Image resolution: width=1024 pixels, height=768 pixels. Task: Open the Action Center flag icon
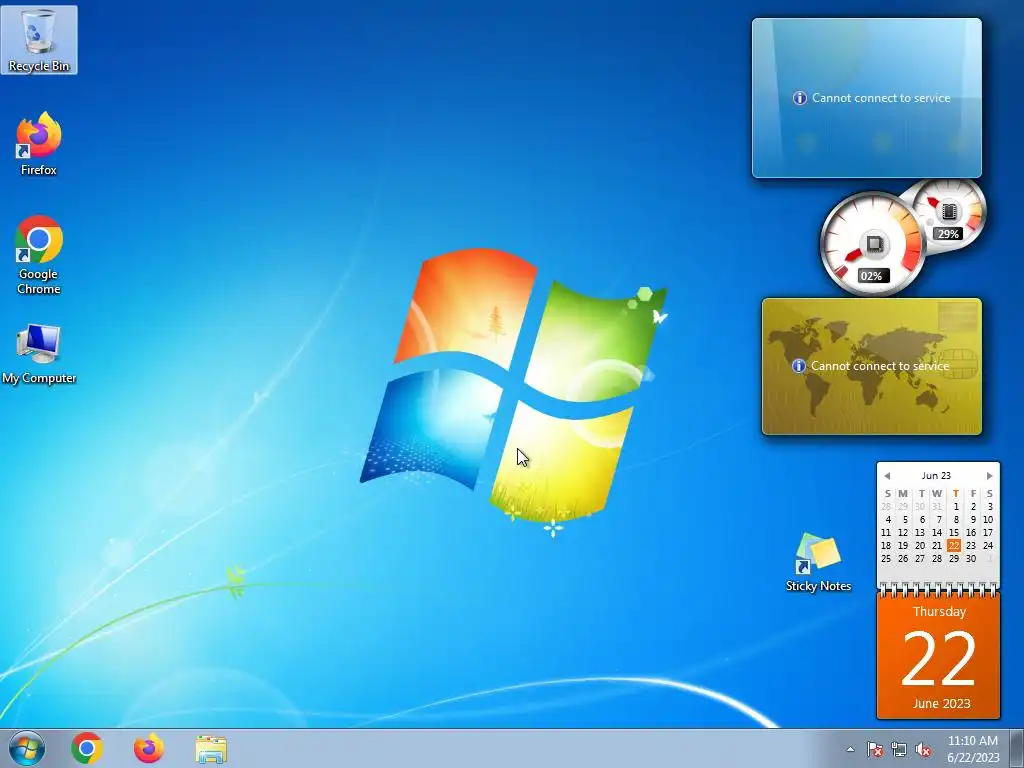click(874, 749)
